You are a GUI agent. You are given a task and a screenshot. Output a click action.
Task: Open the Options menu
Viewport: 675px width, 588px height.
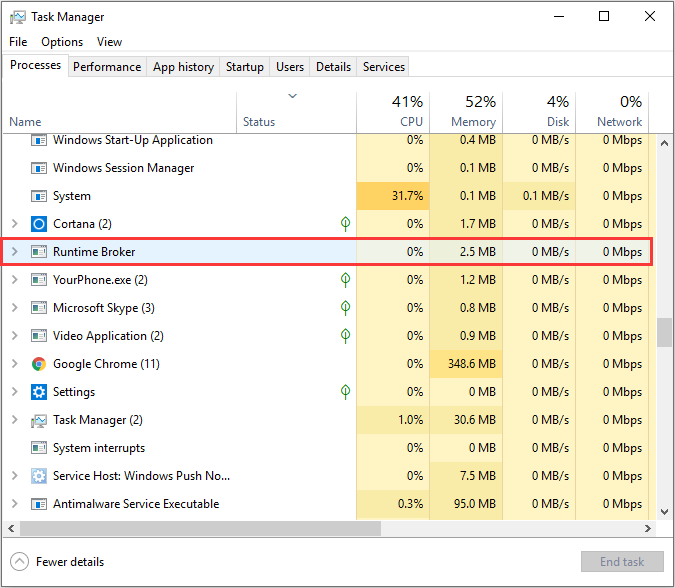tap(62, 42)
